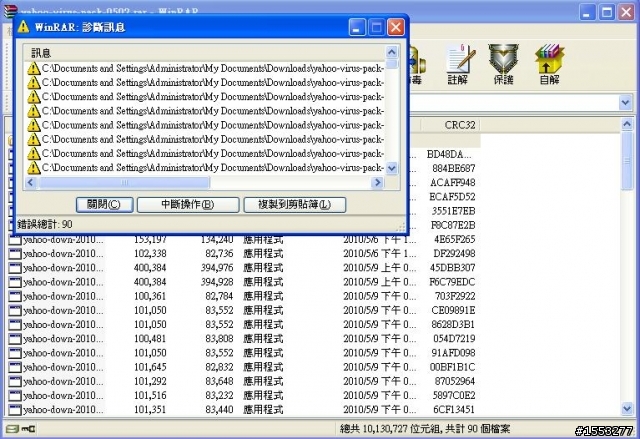Click the packed size 82,832
The height and width of the screenshot is (439, 640).
pos(220,367)
